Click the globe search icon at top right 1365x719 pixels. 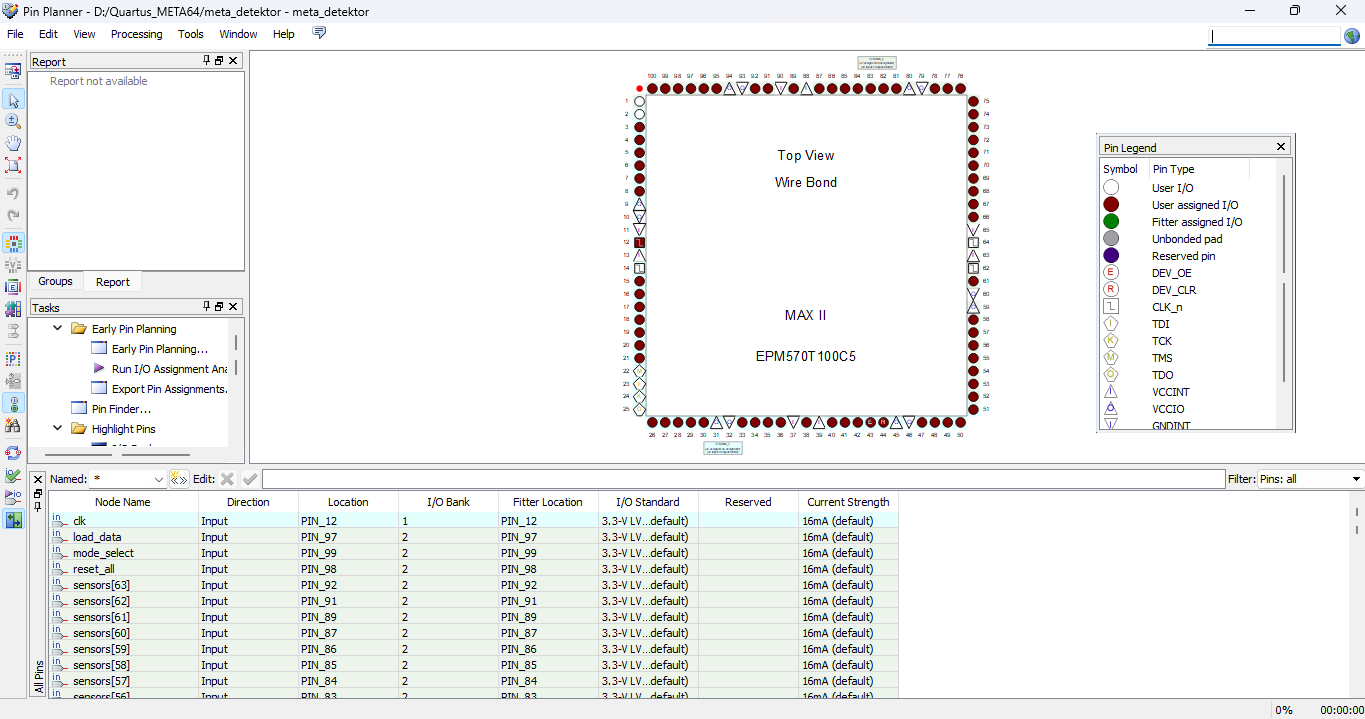[x=1352, y=36]
